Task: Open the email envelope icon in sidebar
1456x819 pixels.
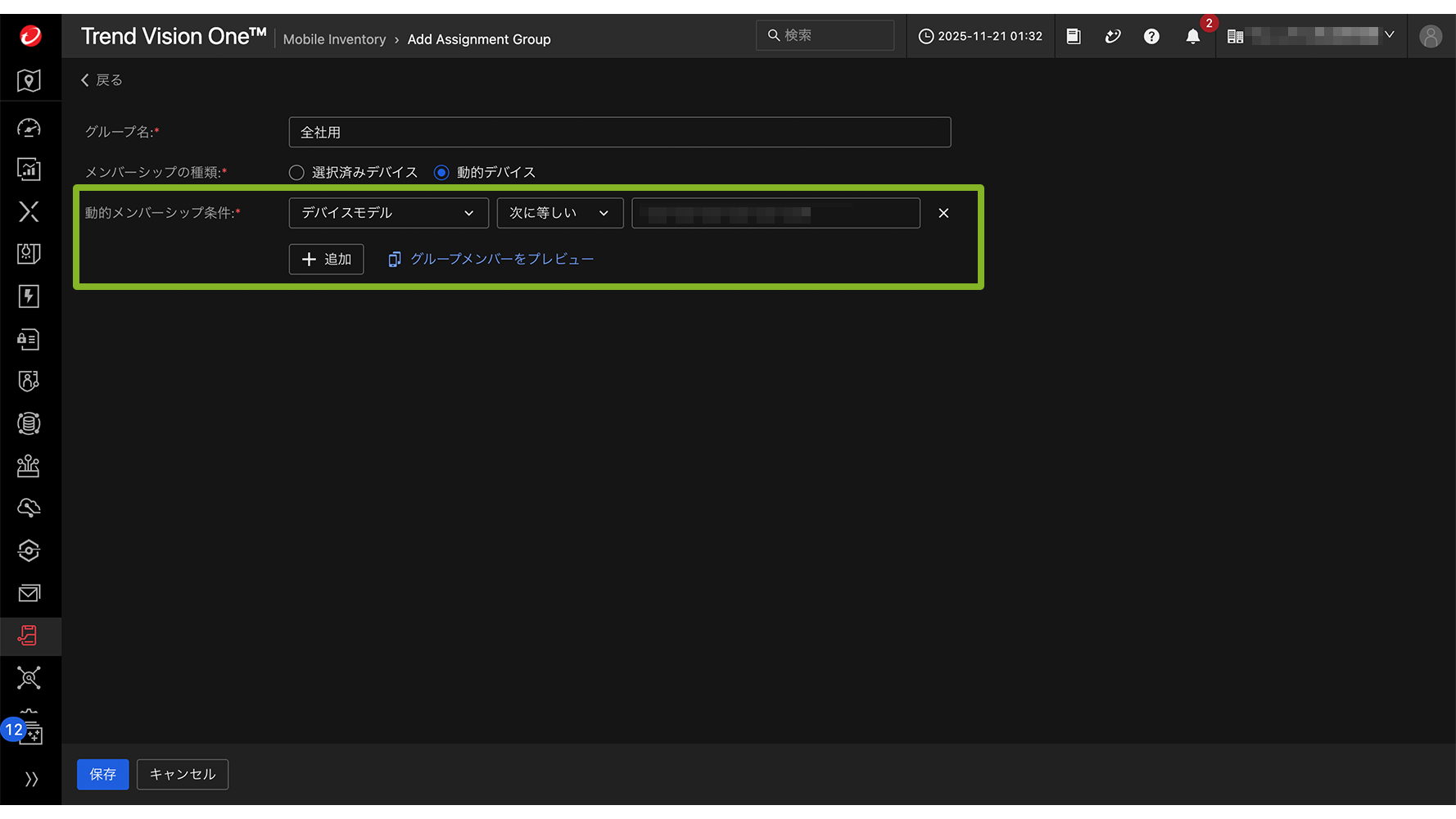Action: (29, 593)
